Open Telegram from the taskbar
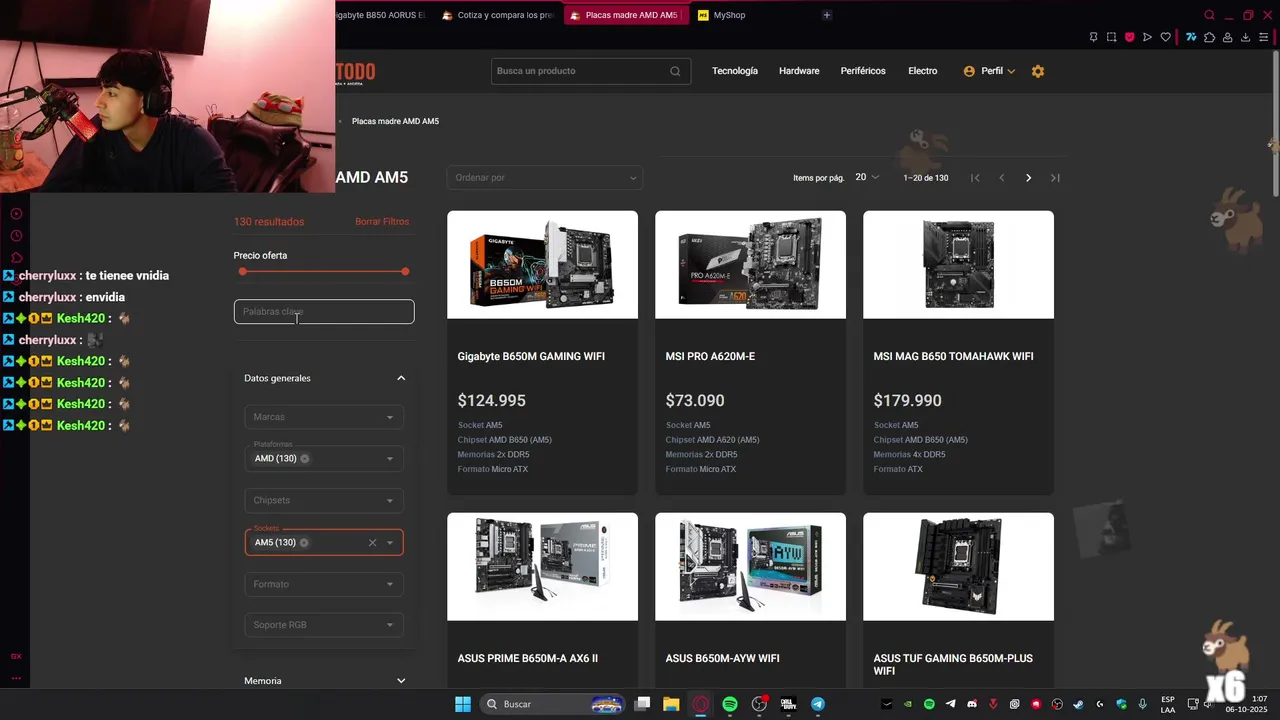The image size is (1280, 720). 818,704
